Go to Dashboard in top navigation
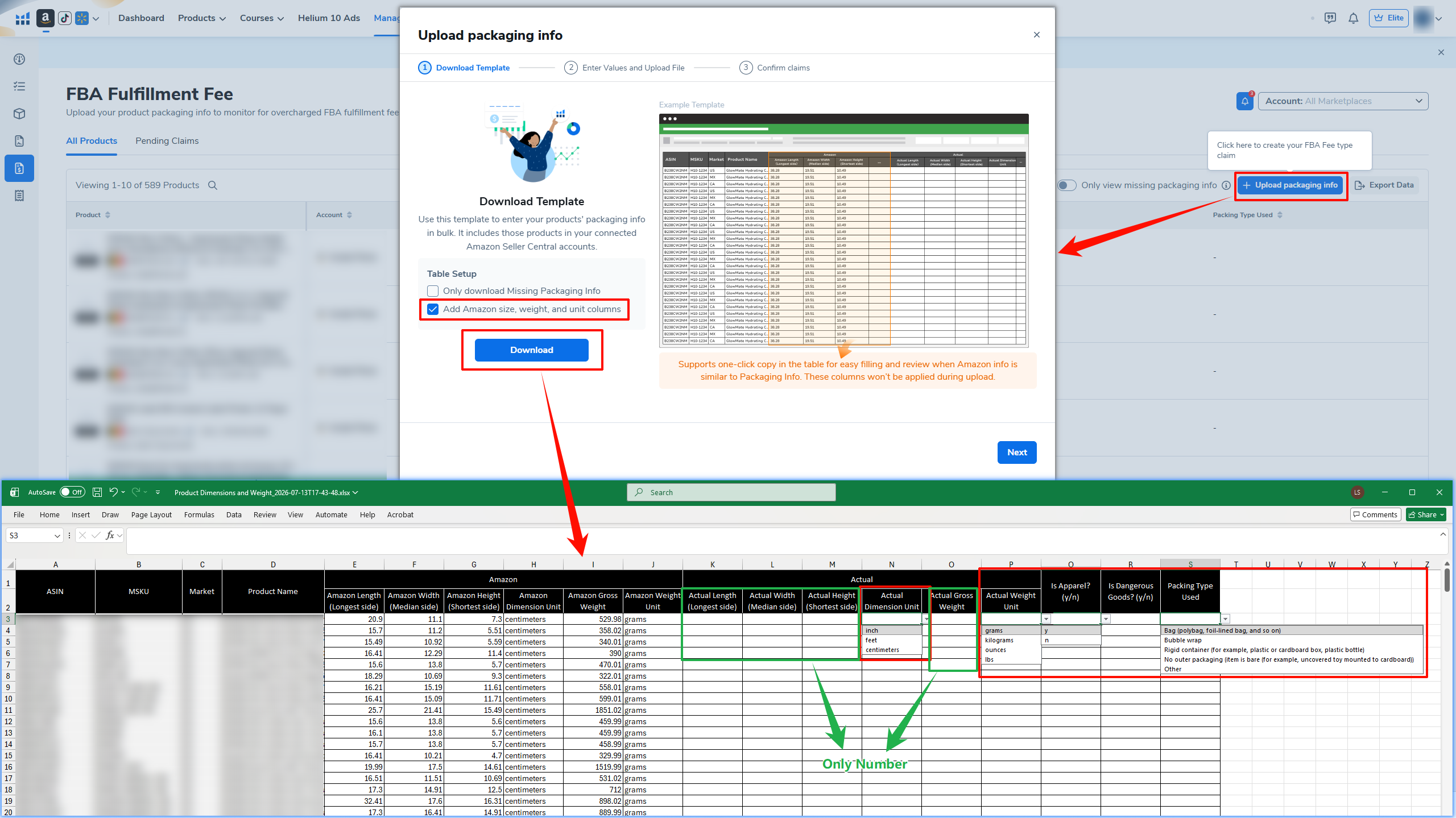 (x=141, y=18)
